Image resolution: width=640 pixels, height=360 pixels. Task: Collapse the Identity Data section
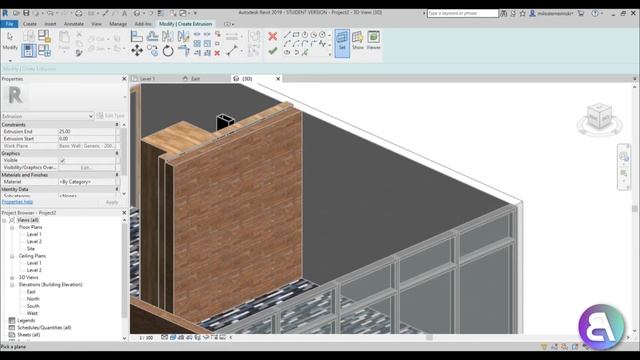(x=117, y=189)
